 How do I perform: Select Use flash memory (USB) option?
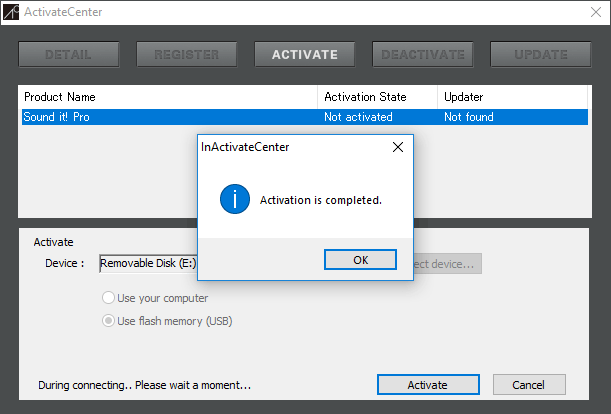tap(167, 321)
